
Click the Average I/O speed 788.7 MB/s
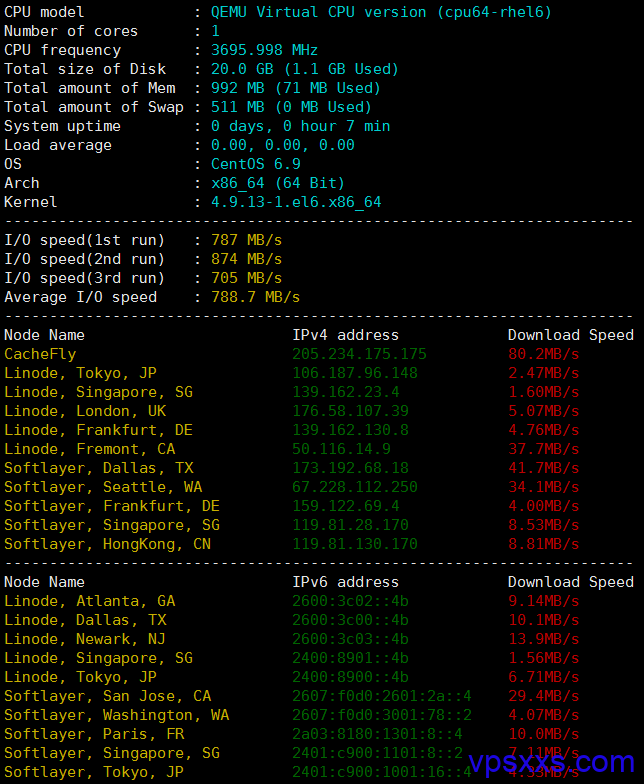(x=255, y=297)
